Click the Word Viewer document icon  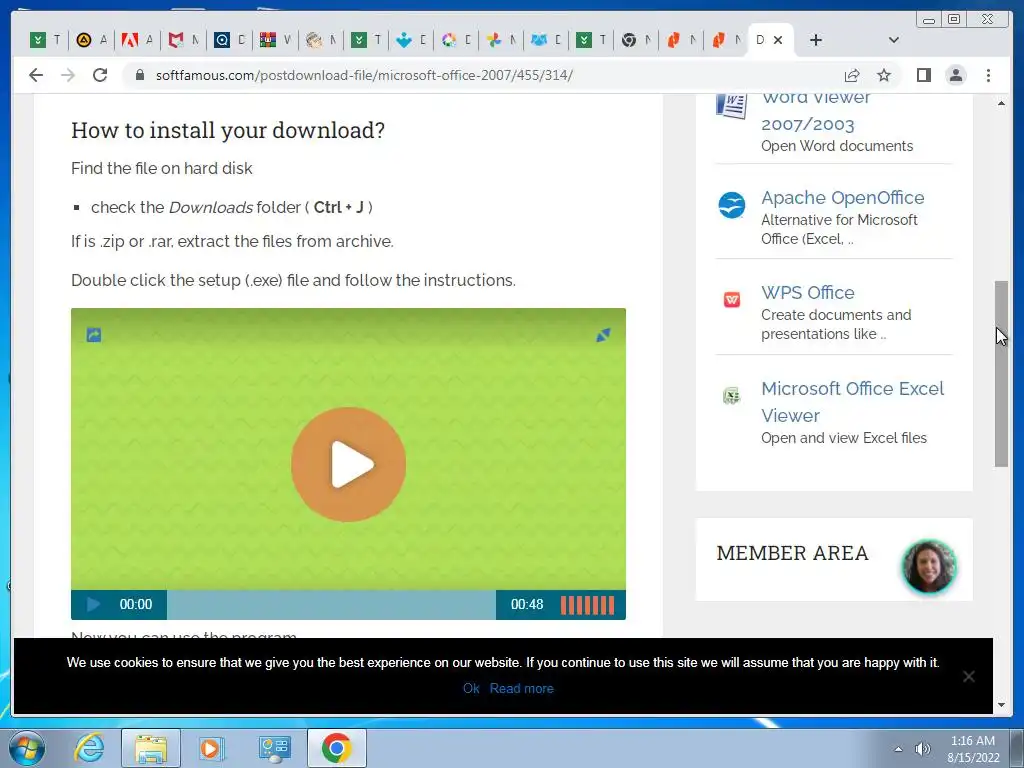pos(731,106)
